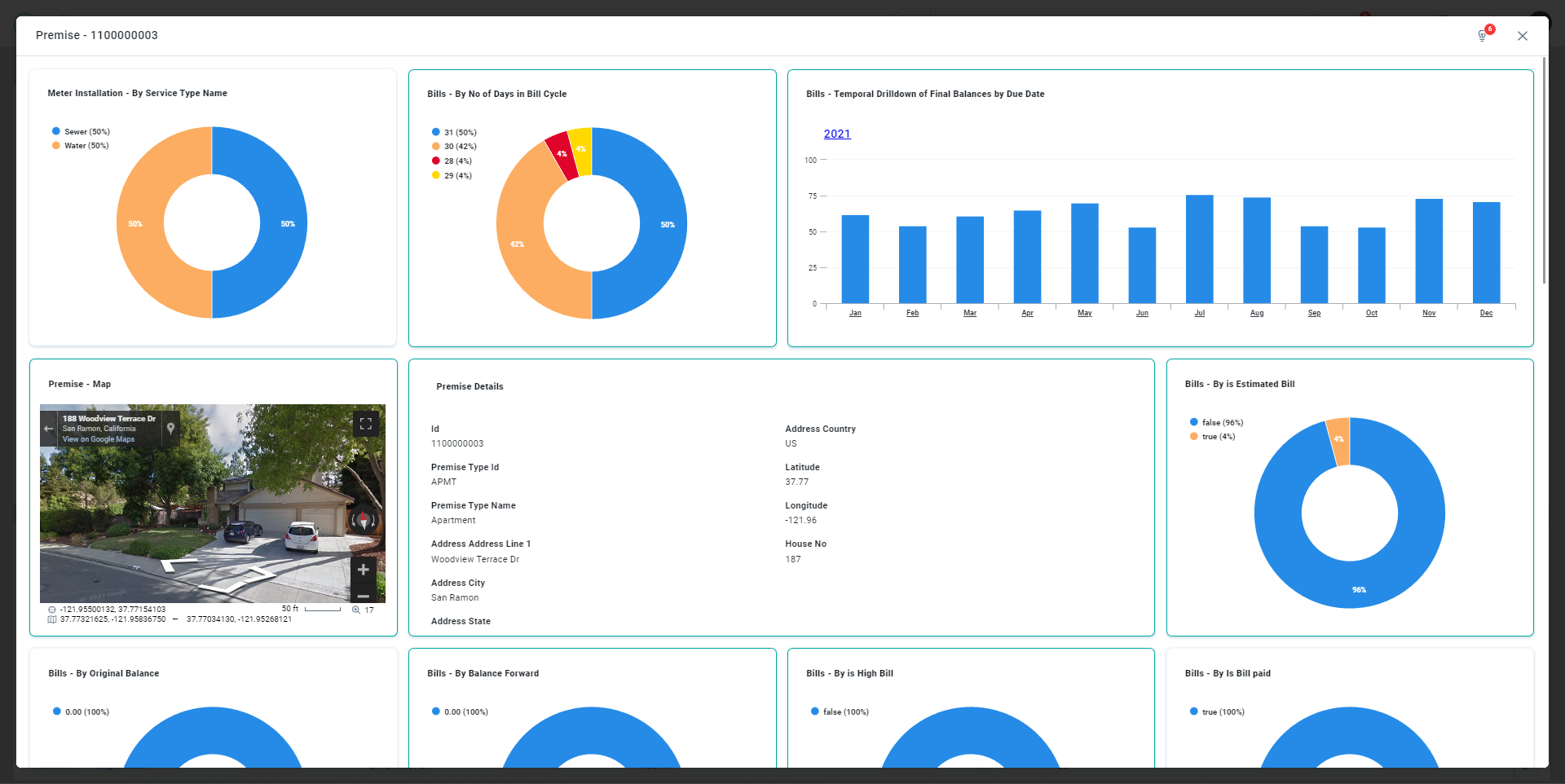Zoom in with the map plus button
Viewport: 1565px width, 784px height.
point(364,570)
